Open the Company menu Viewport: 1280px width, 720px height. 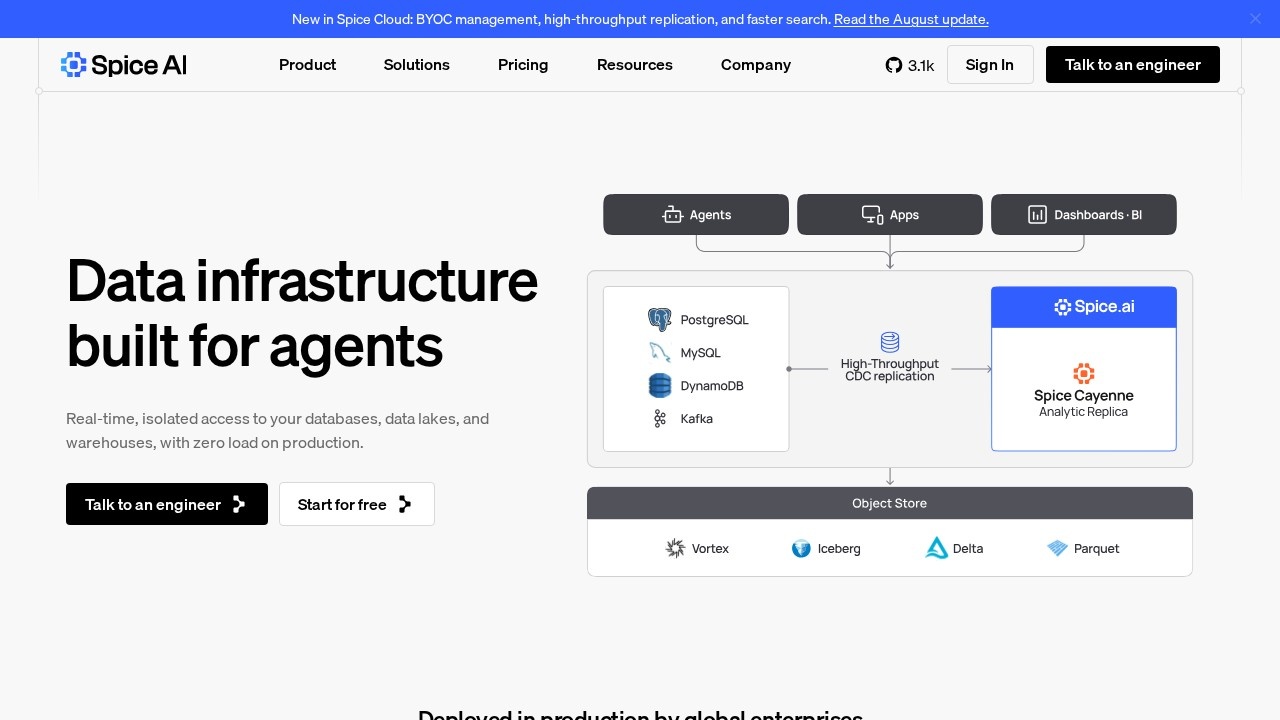click(756, 65)
